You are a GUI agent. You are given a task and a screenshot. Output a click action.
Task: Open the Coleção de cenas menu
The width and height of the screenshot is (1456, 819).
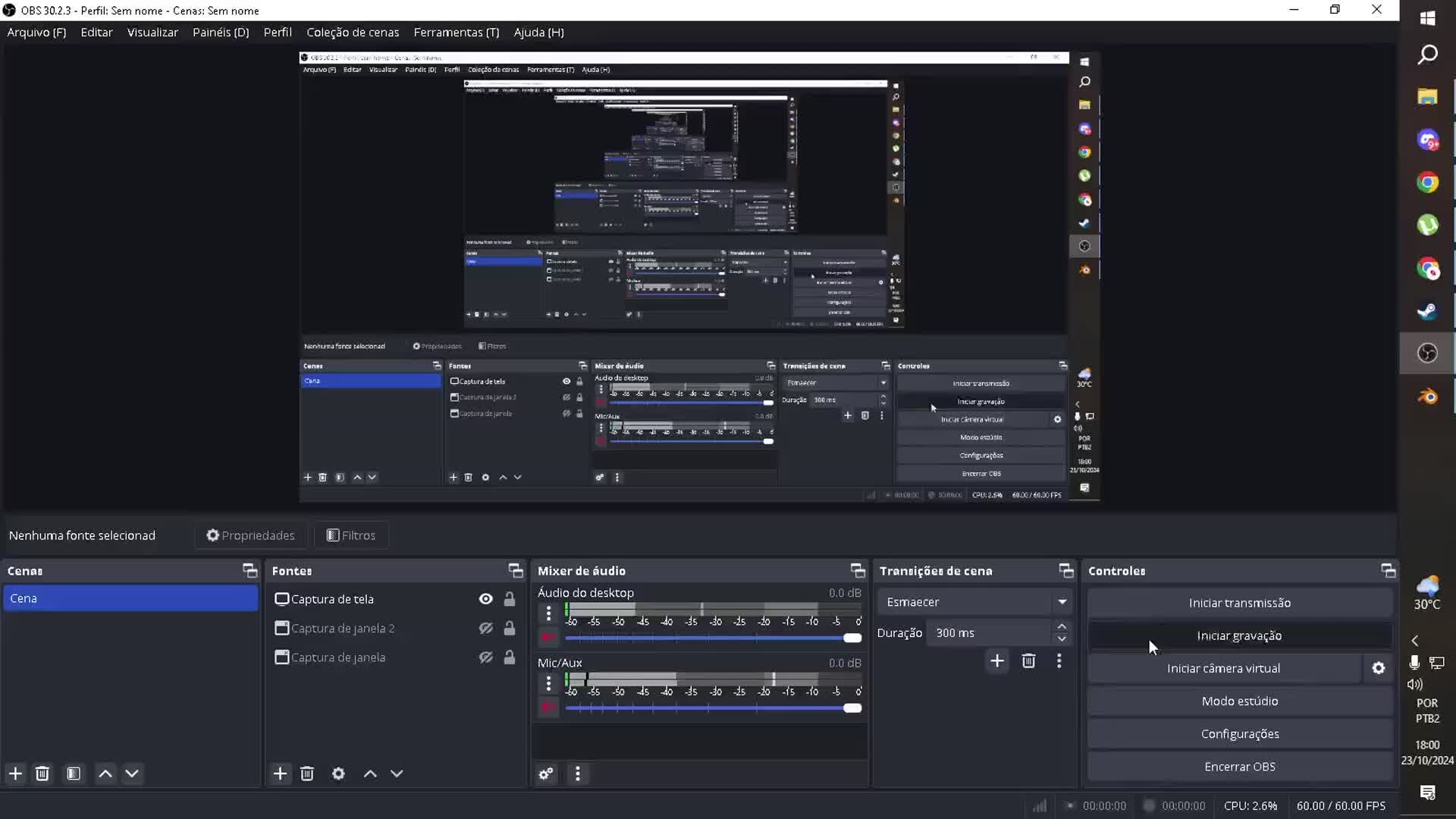(353, 33)
